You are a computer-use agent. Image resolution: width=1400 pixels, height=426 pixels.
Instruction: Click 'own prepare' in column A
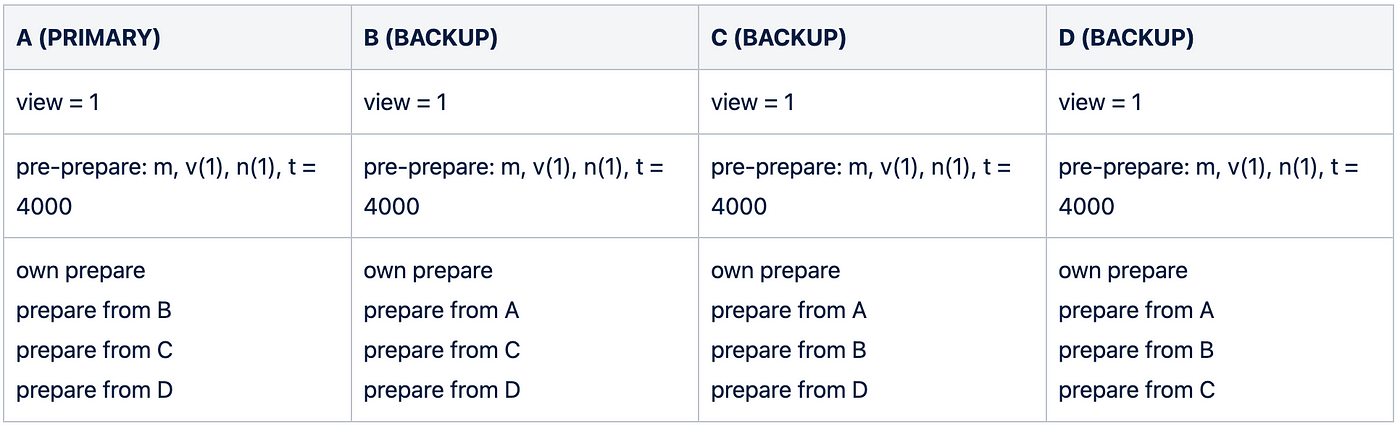[x=81, y=271]
